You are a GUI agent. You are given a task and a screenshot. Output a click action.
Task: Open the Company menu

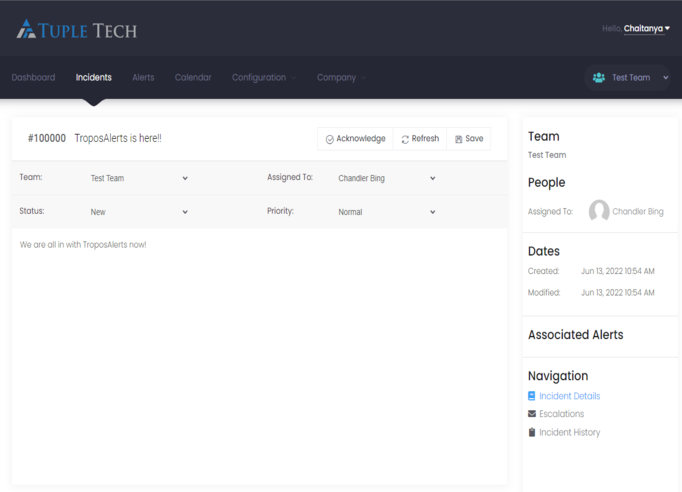(x=340, y=78)
